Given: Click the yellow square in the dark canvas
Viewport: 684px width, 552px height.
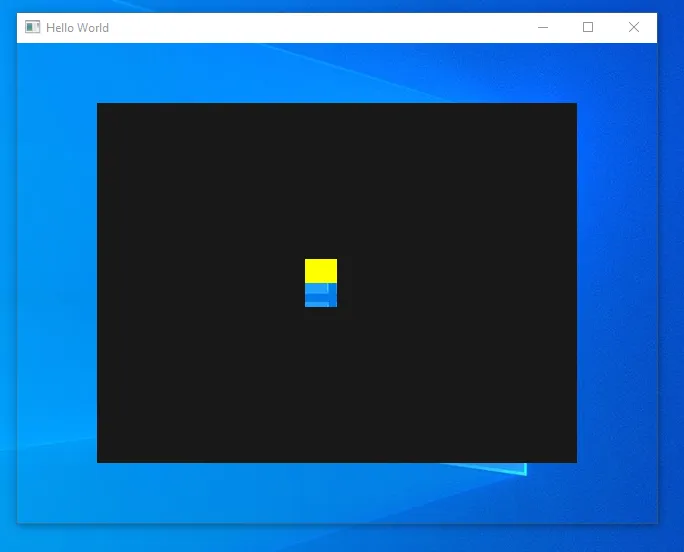Looking at the screenshot, I should [321, 271].
